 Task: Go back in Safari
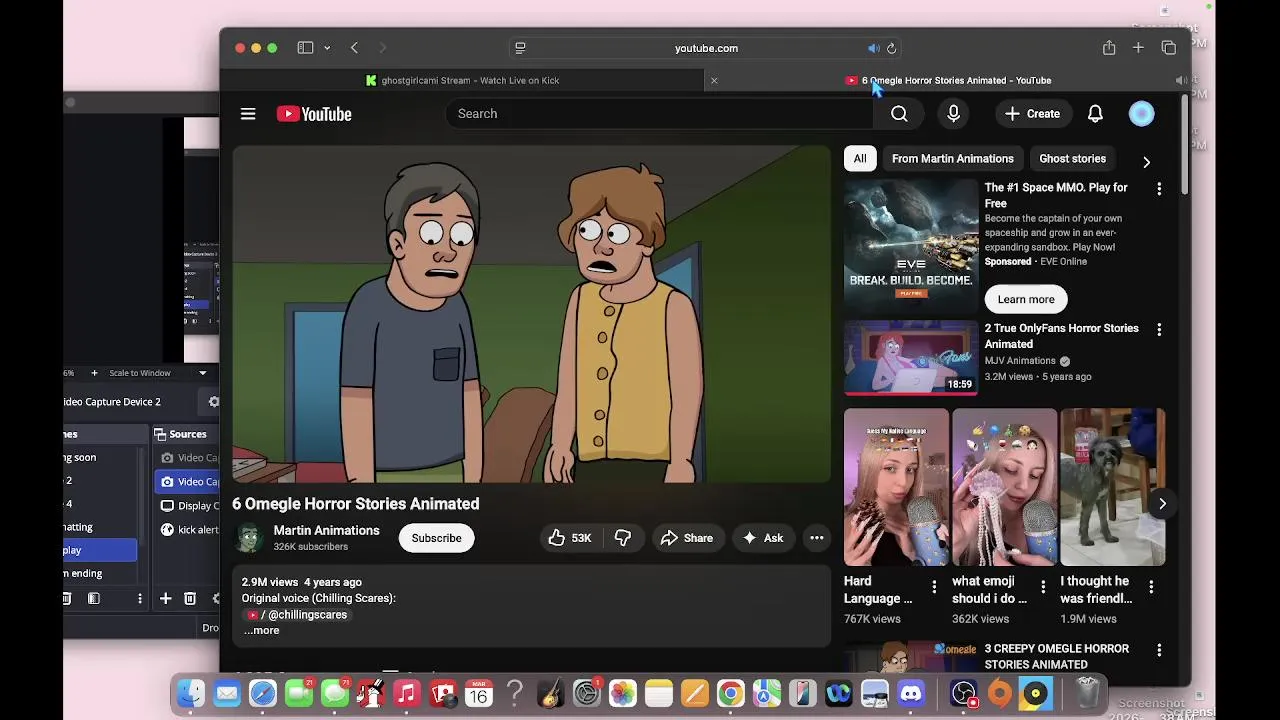pyautogui.click(x=354, y=48)
